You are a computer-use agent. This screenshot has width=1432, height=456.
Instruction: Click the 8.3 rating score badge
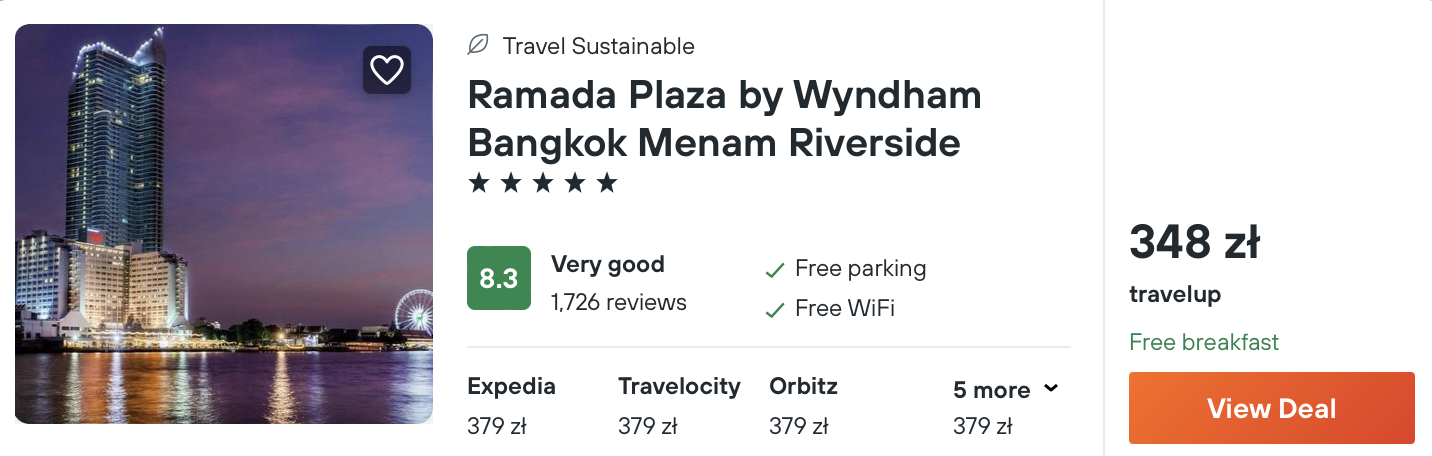pos(499,278)
